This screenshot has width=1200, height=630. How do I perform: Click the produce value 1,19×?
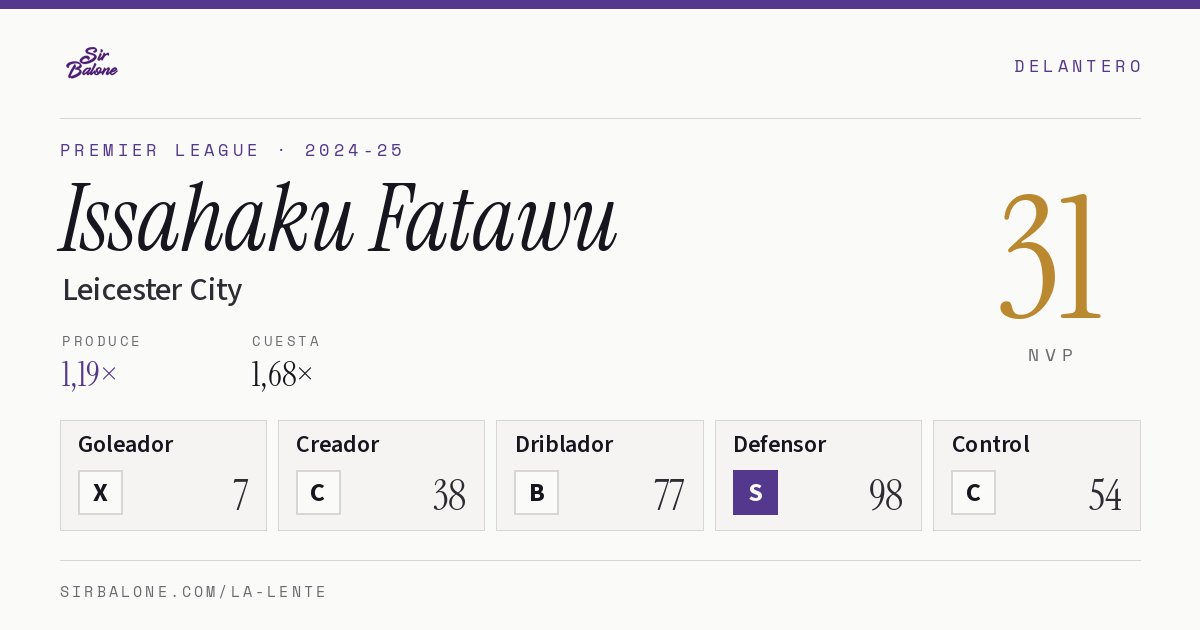[89, 374]
